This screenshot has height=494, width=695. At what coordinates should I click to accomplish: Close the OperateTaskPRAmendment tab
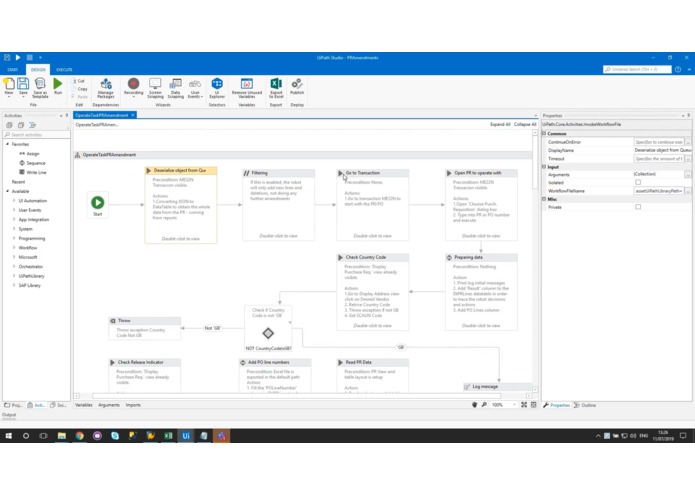(x=133, y=115)
